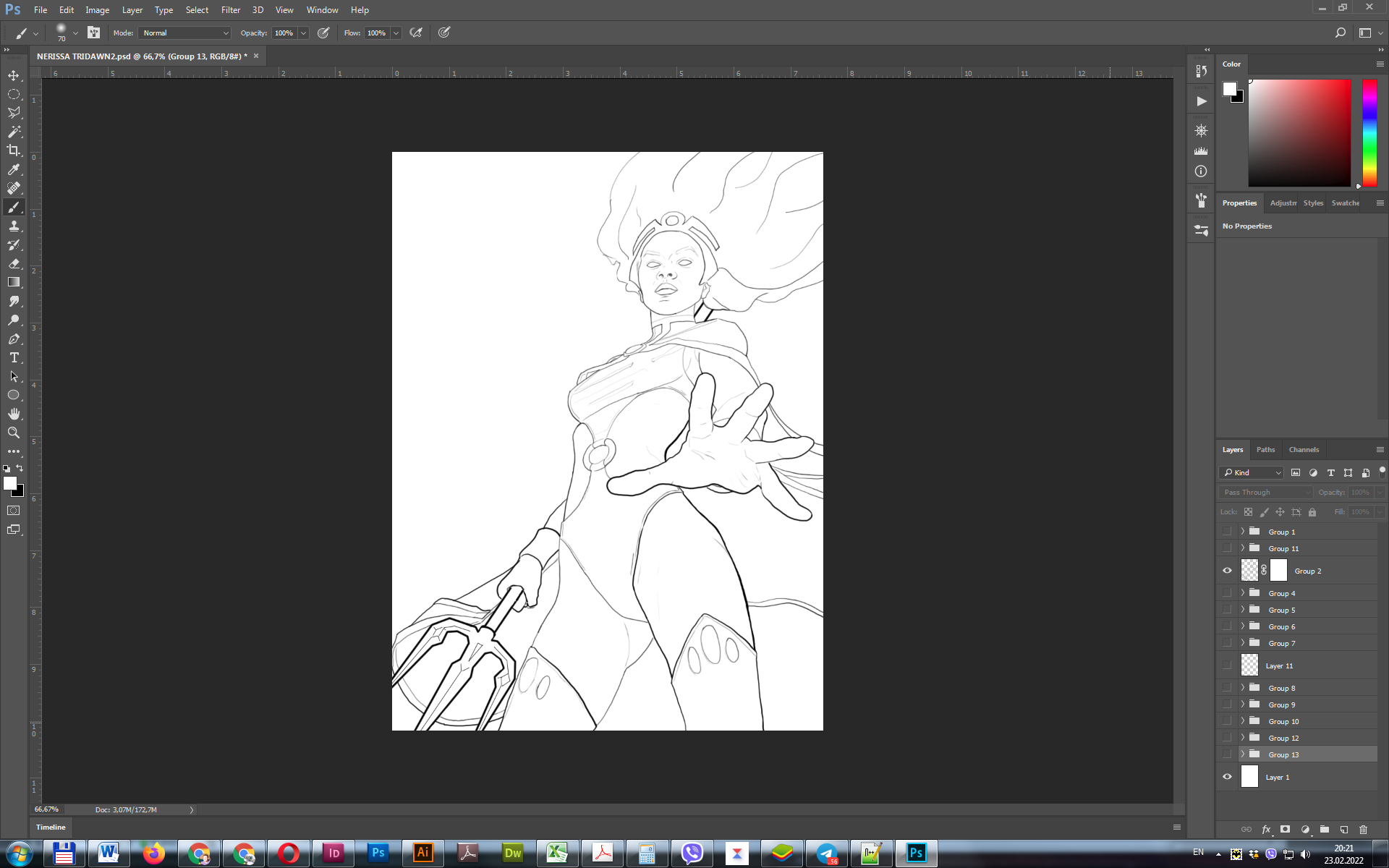Select the Crop tool
This screenshot has width=1389, height=868.
tap(14, 150)
